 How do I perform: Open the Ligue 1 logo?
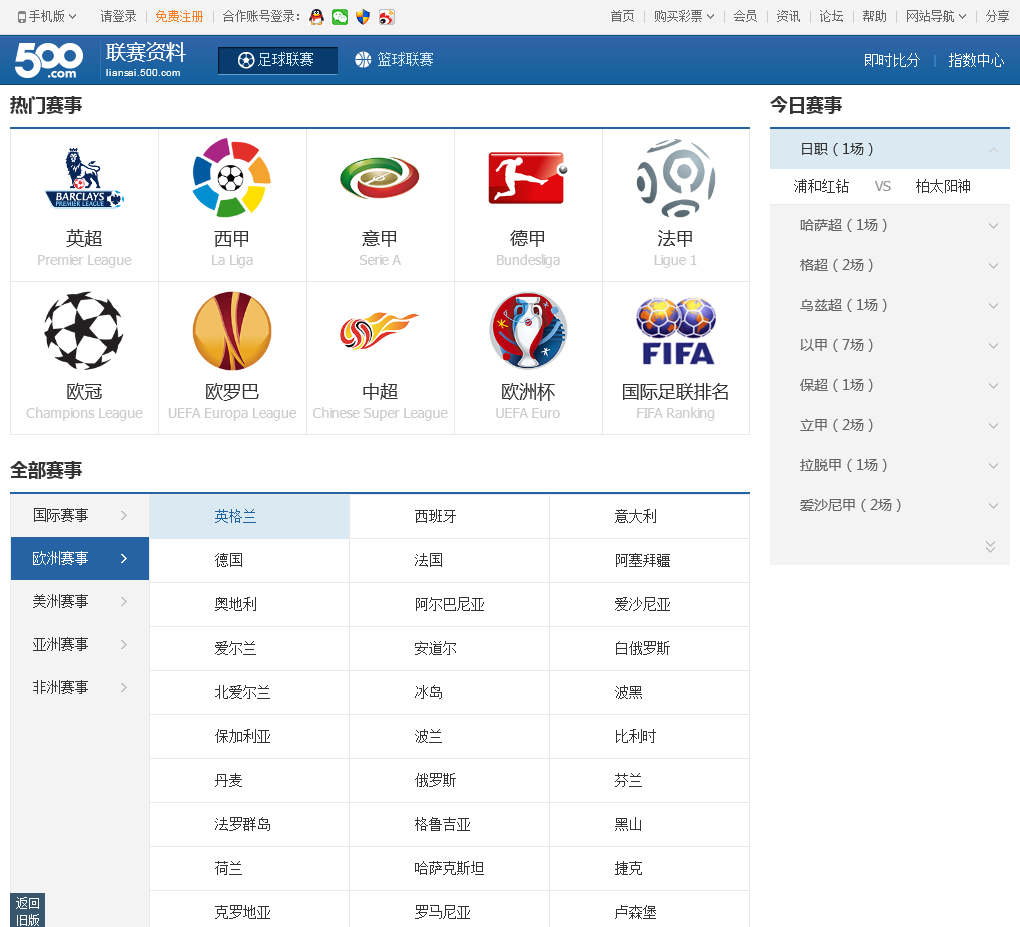point(675,178)
